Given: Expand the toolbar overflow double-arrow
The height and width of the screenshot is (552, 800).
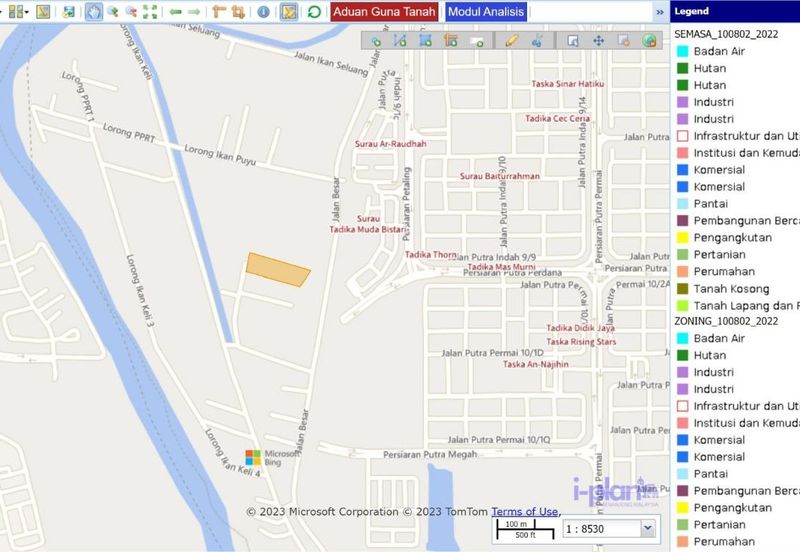Looking at the screenshot, I should 659,12.
